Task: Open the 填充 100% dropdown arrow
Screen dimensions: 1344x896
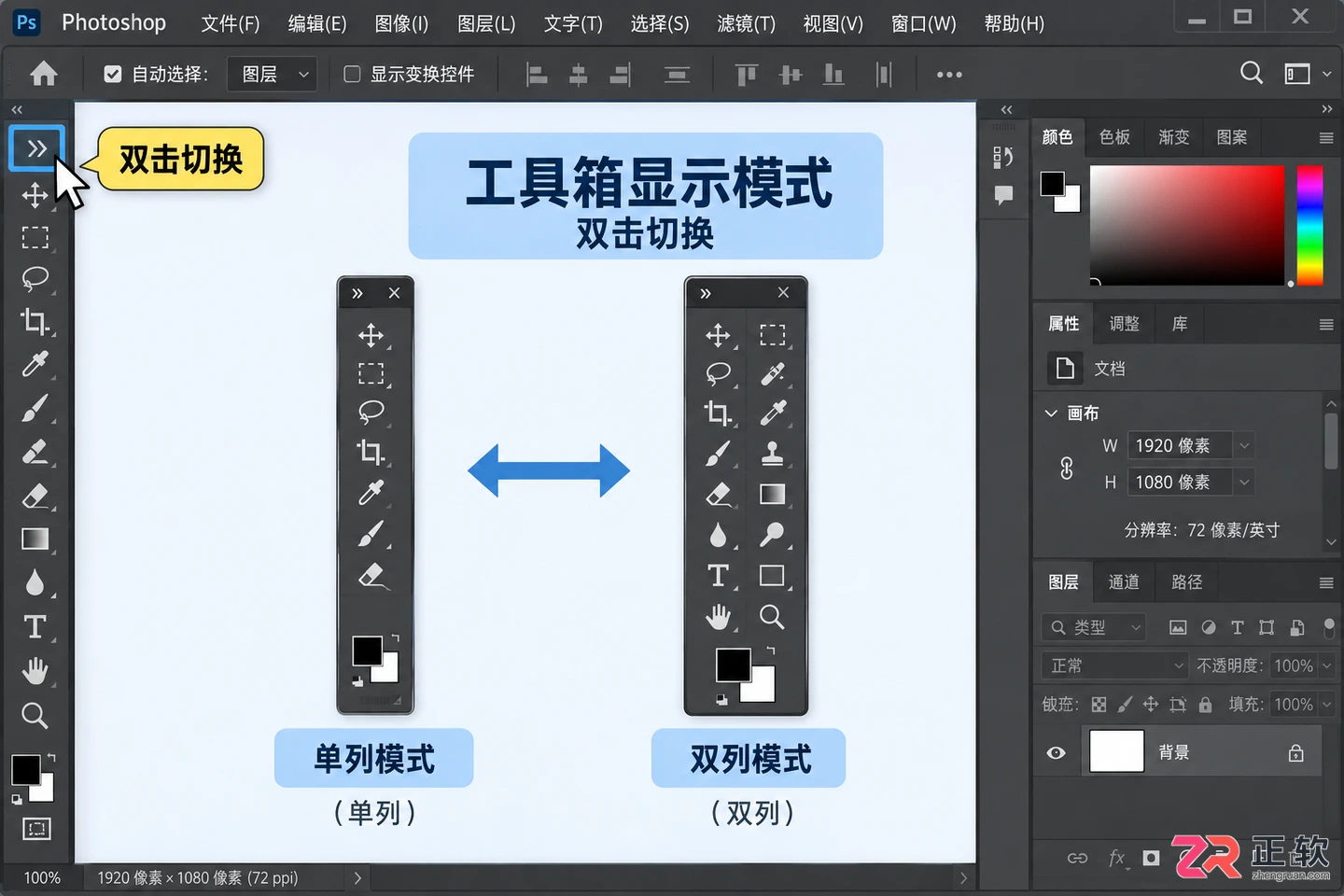Action: coord(1326,705)
